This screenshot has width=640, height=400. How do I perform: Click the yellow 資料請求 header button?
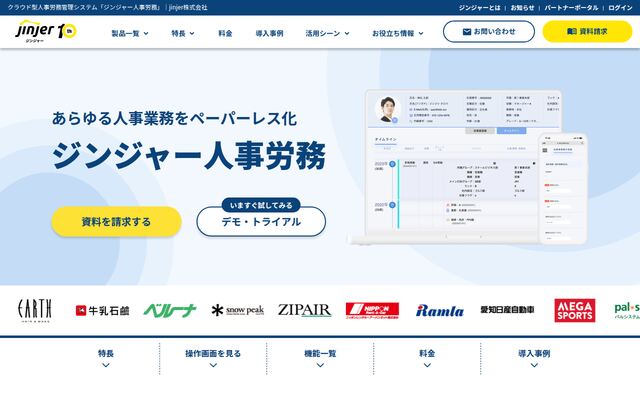587,31
